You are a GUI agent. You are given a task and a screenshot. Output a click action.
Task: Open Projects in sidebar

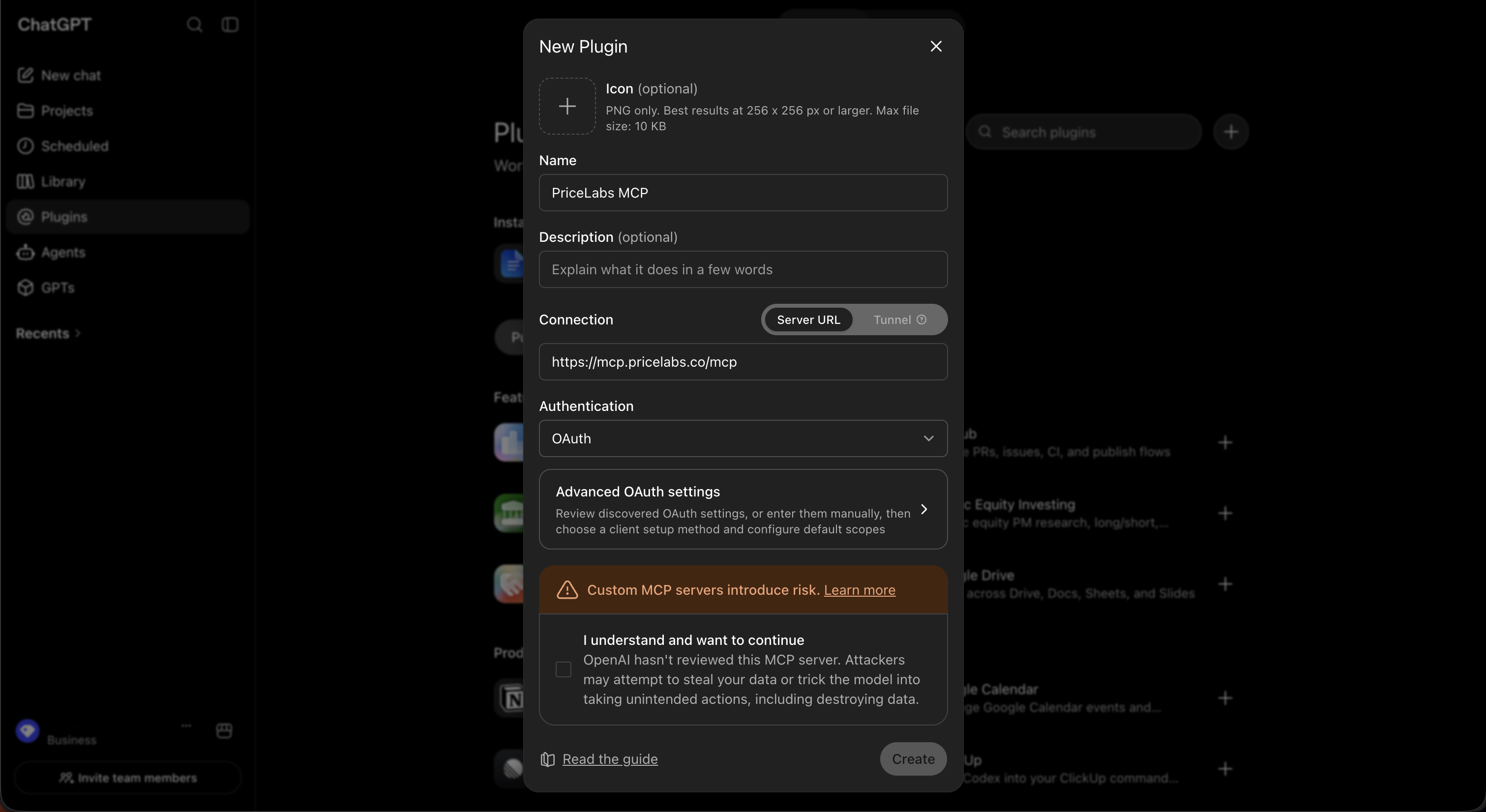click(x=127, y=111)
